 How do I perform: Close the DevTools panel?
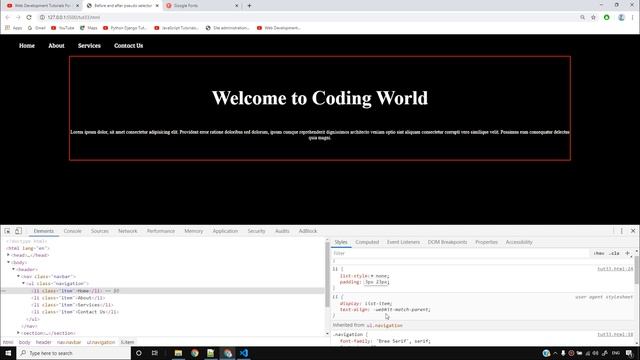pos(633,231)
